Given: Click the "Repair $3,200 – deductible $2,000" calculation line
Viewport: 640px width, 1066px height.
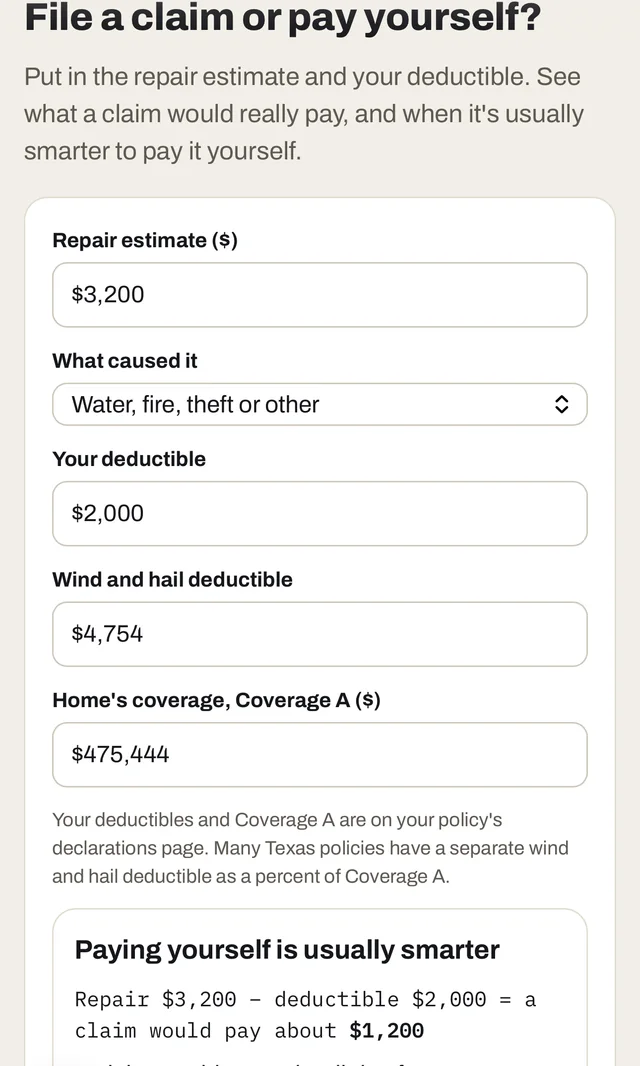Looking at the screenshot, I should 280,999.
